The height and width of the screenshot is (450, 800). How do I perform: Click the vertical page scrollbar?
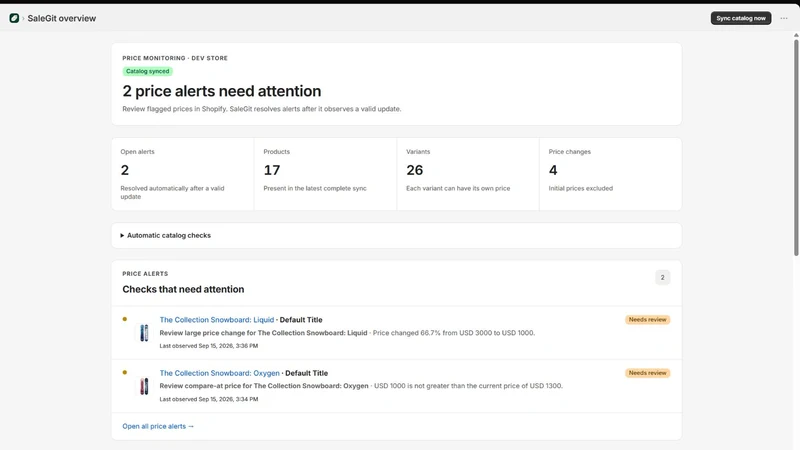(x=796, y=147)
